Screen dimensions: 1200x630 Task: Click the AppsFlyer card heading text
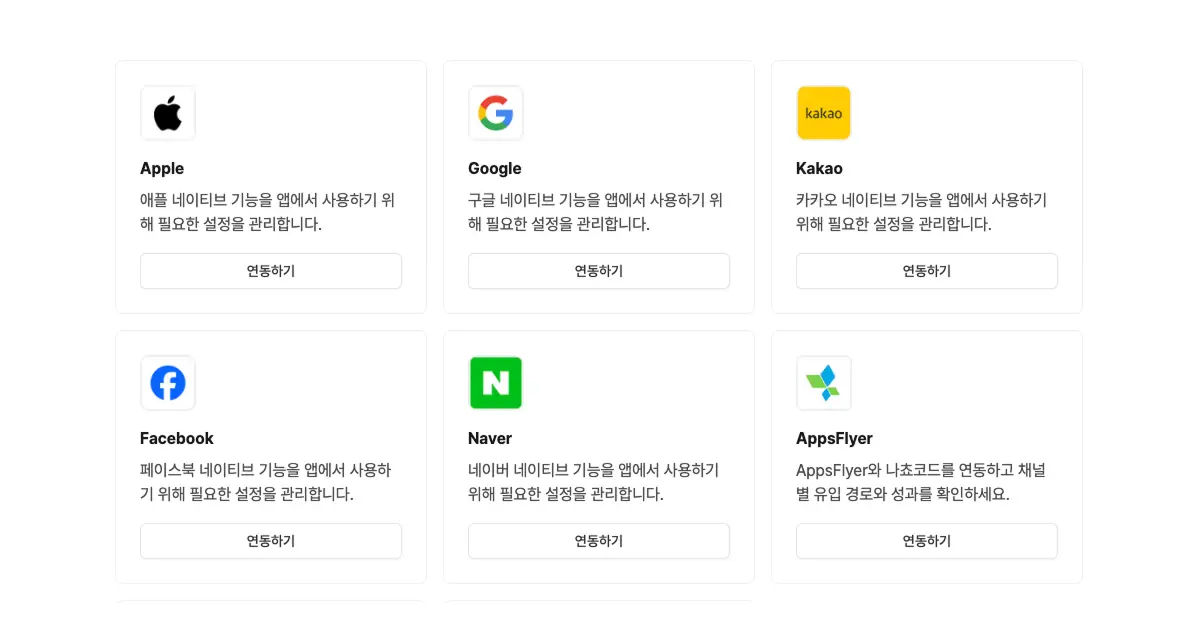pos(834,438)
